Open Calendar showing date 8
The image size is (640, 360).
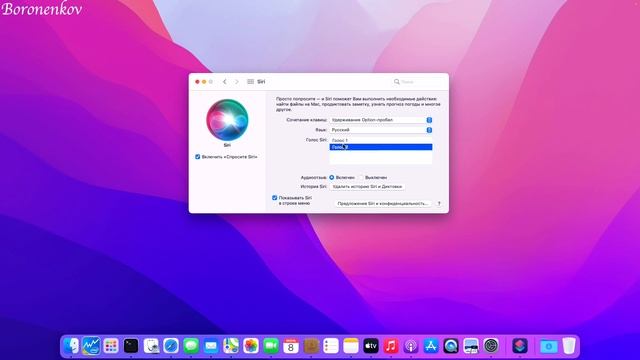point(291,346)
